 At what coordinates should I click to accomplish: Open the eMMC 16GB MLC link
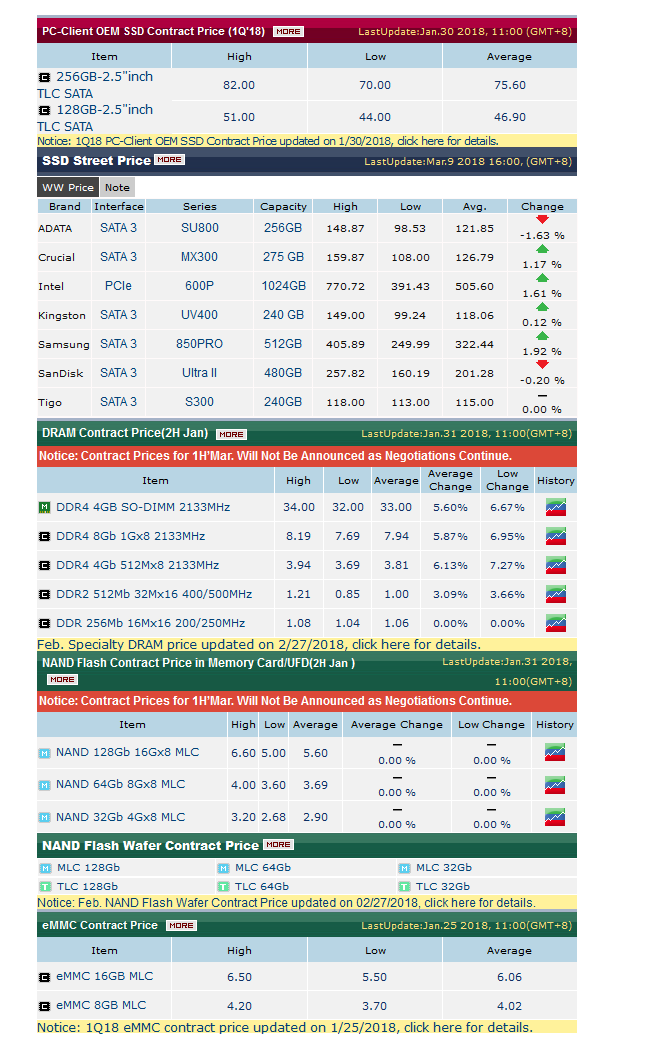(105, 976)
